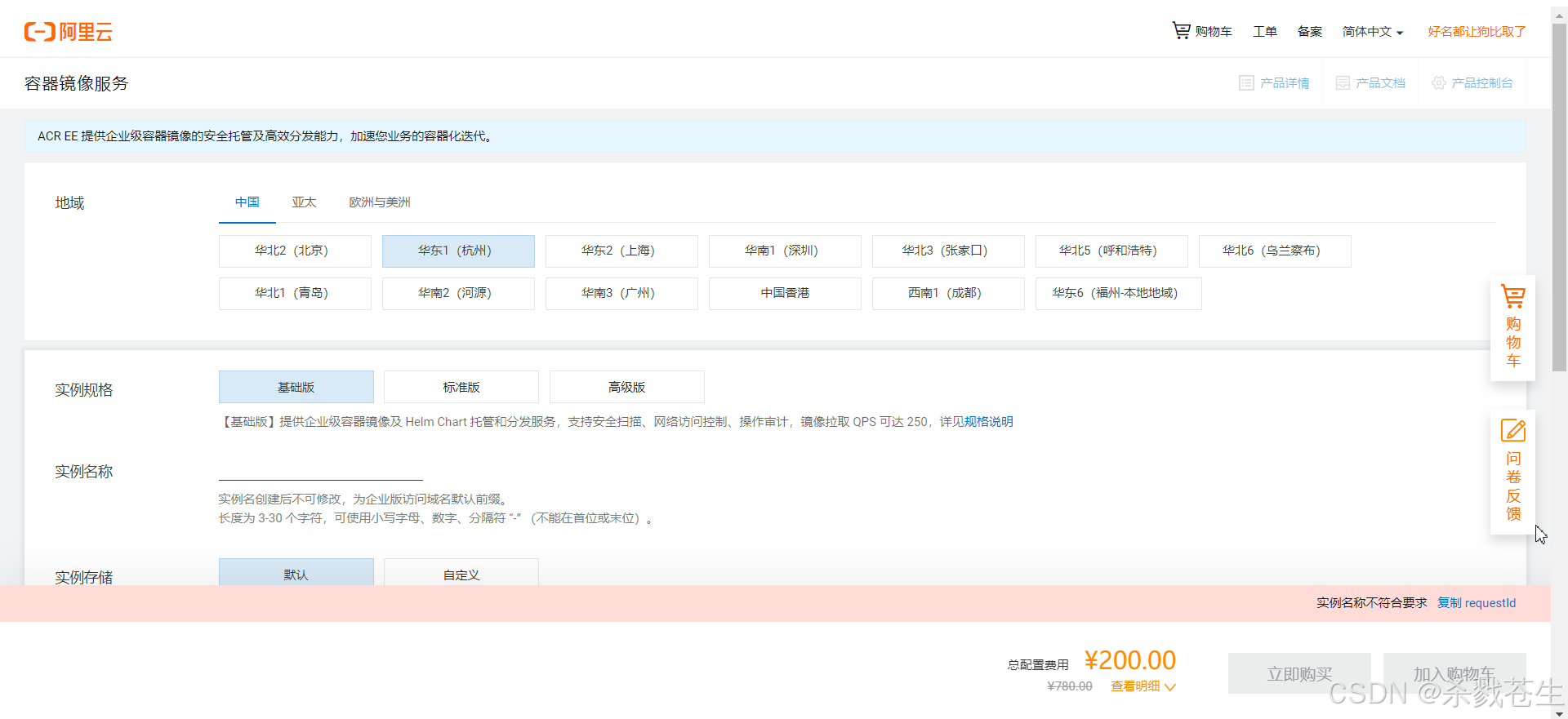Click the 产品文档 icon

[x=1343, y=83]
